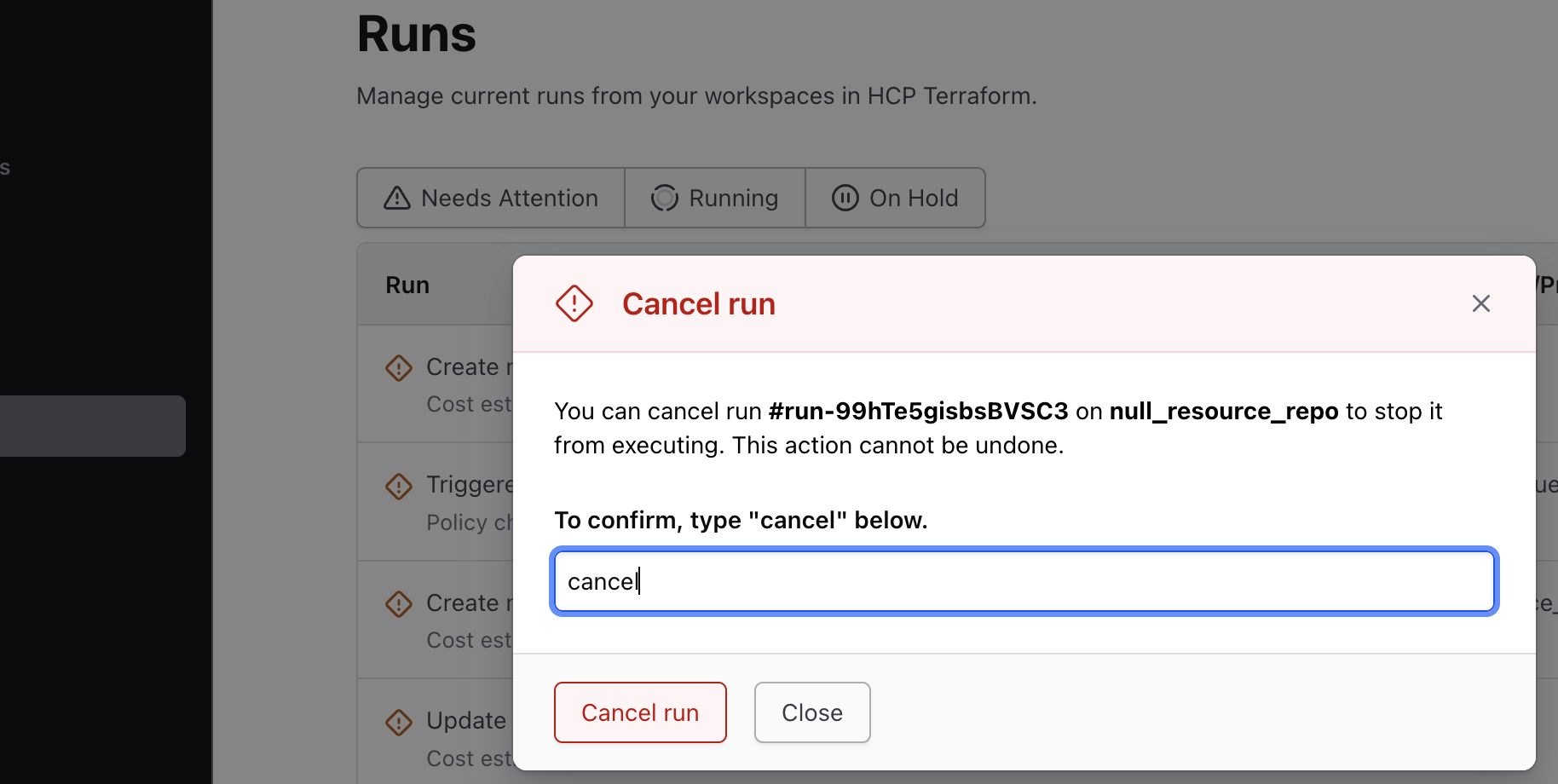Screen dimensions: 1558x784
Task: Select the highlighted sidebar item
Action: [x=92, y=425]
